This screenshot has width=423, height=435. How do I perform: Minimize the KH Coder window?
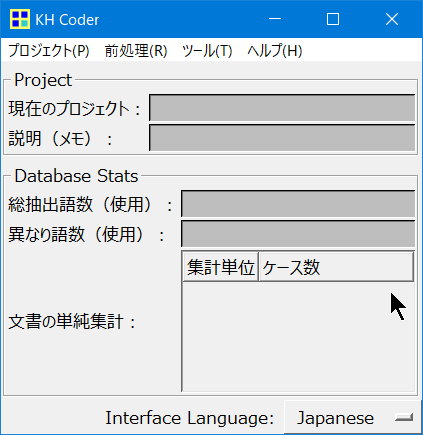(275, 19)
